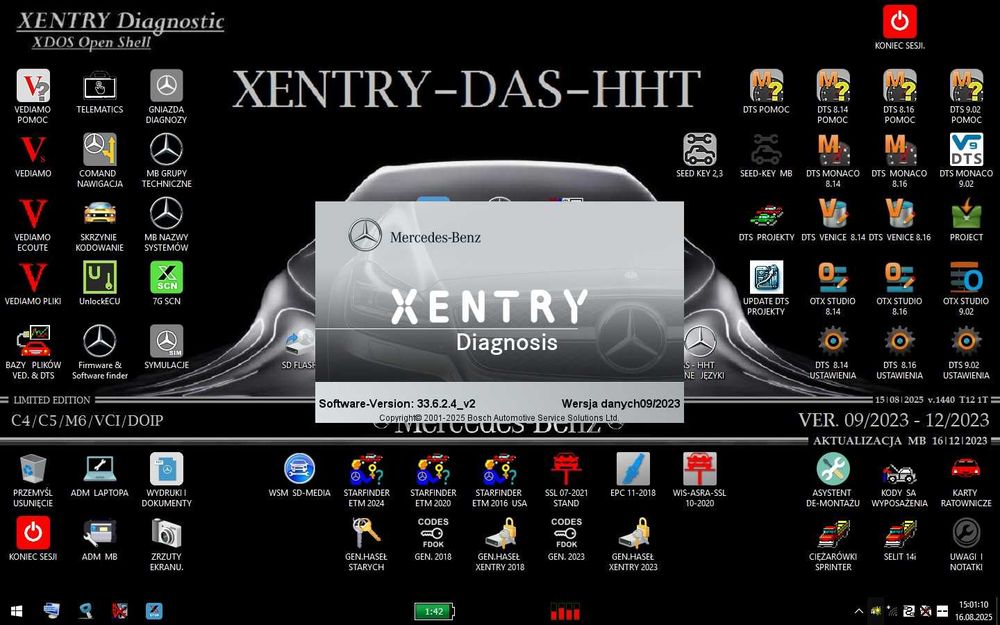Open GEN.HASEŁ STARYCH keys icon
This screenshot has height=625, width=1000.
click(366, 533)
